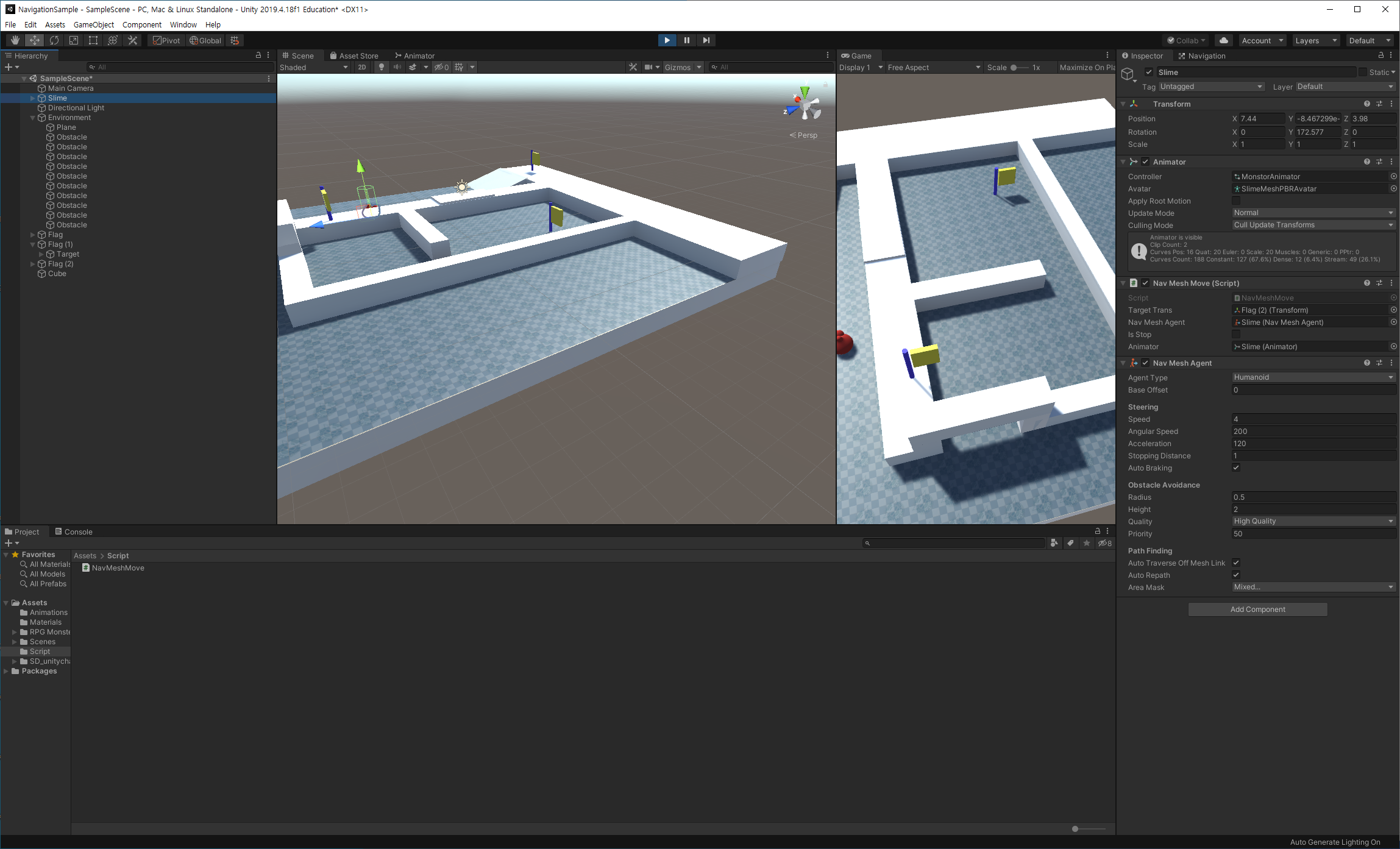
Task: Disable Auto Braking checkbox
Action: tap(1236, 467)
